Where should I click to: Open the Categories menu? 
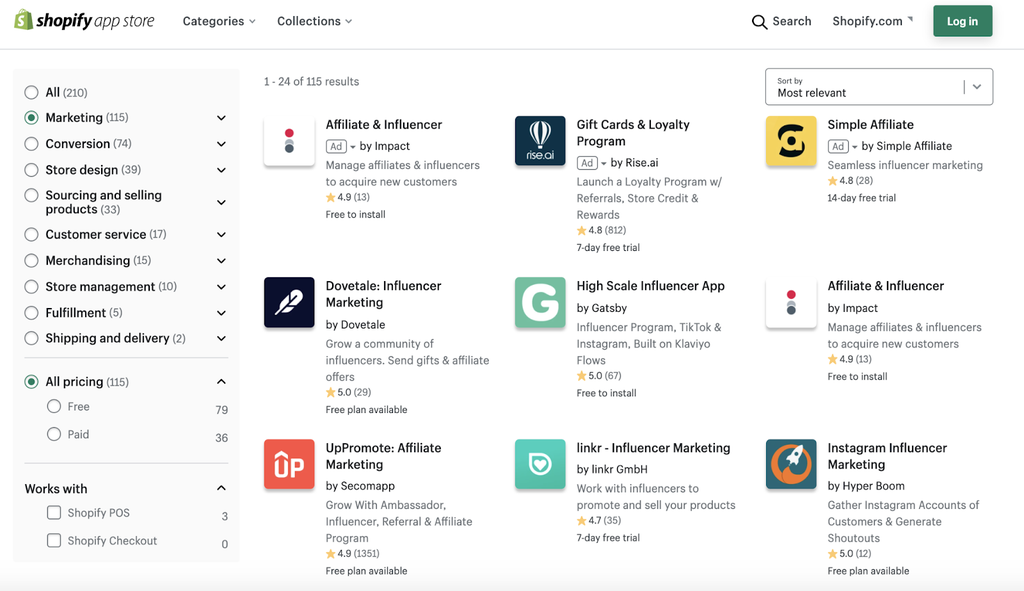(x=219, y=21)
